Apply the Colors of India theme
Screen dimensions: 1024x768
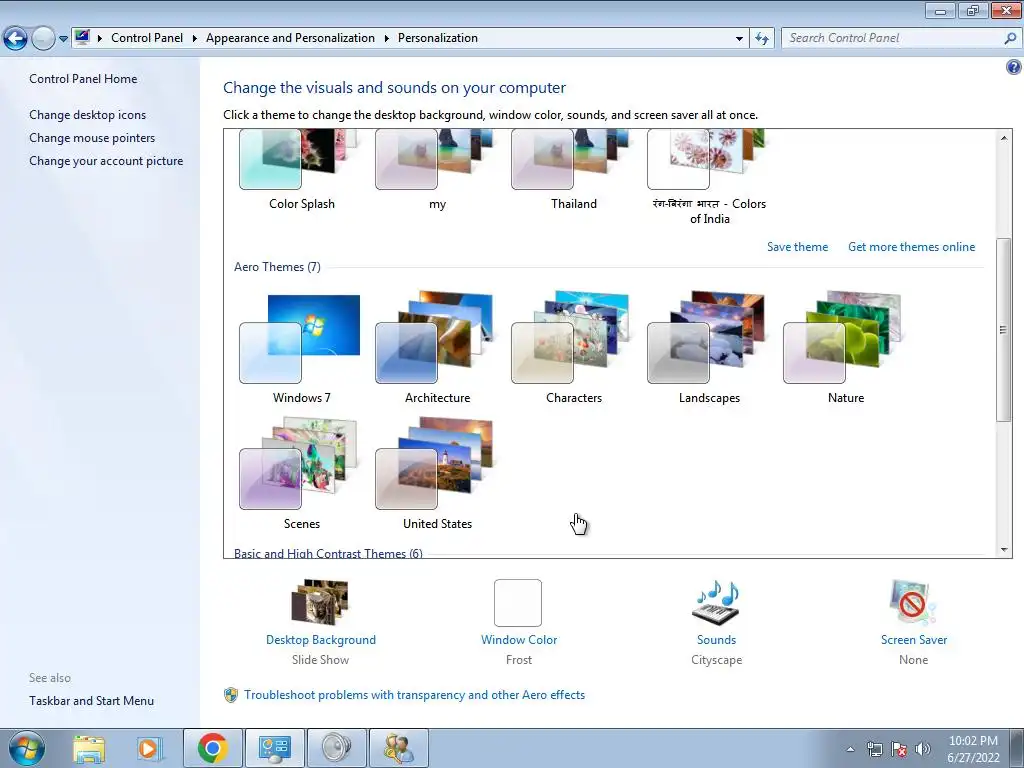709,178
